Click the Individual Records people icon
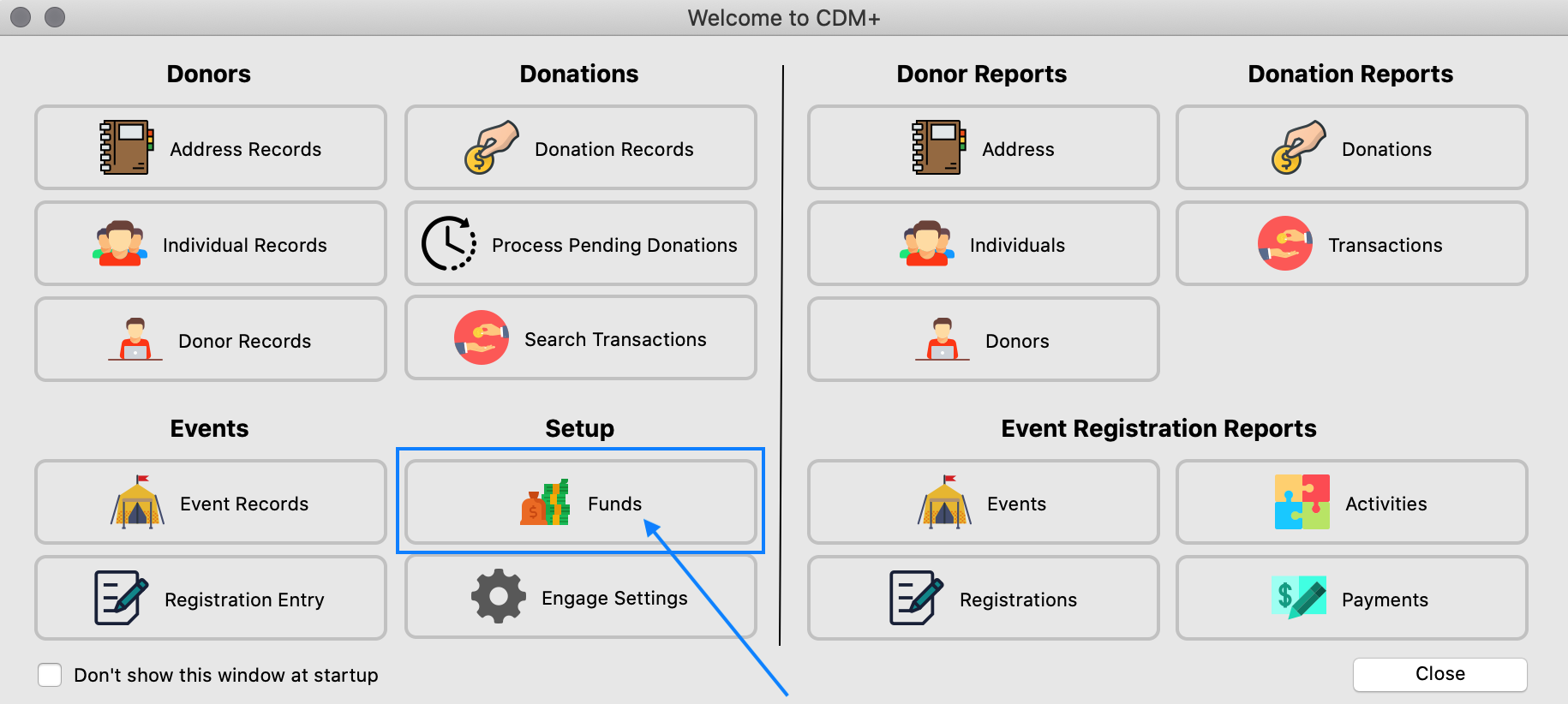 (120, 243)
